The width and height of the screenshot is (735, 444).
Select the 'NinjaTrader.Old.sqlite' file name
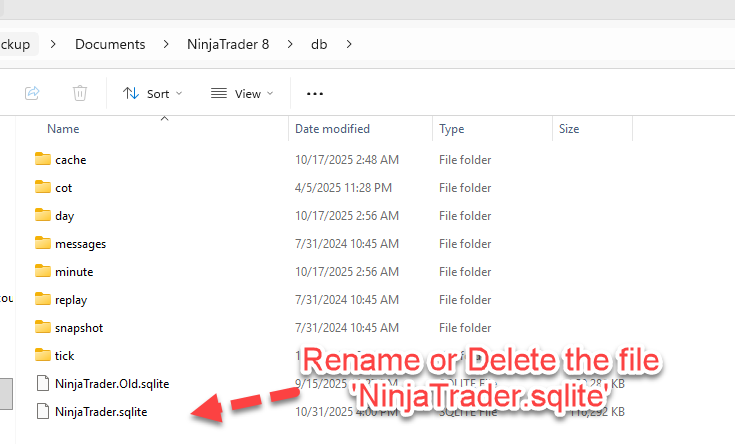pos(112,384)
